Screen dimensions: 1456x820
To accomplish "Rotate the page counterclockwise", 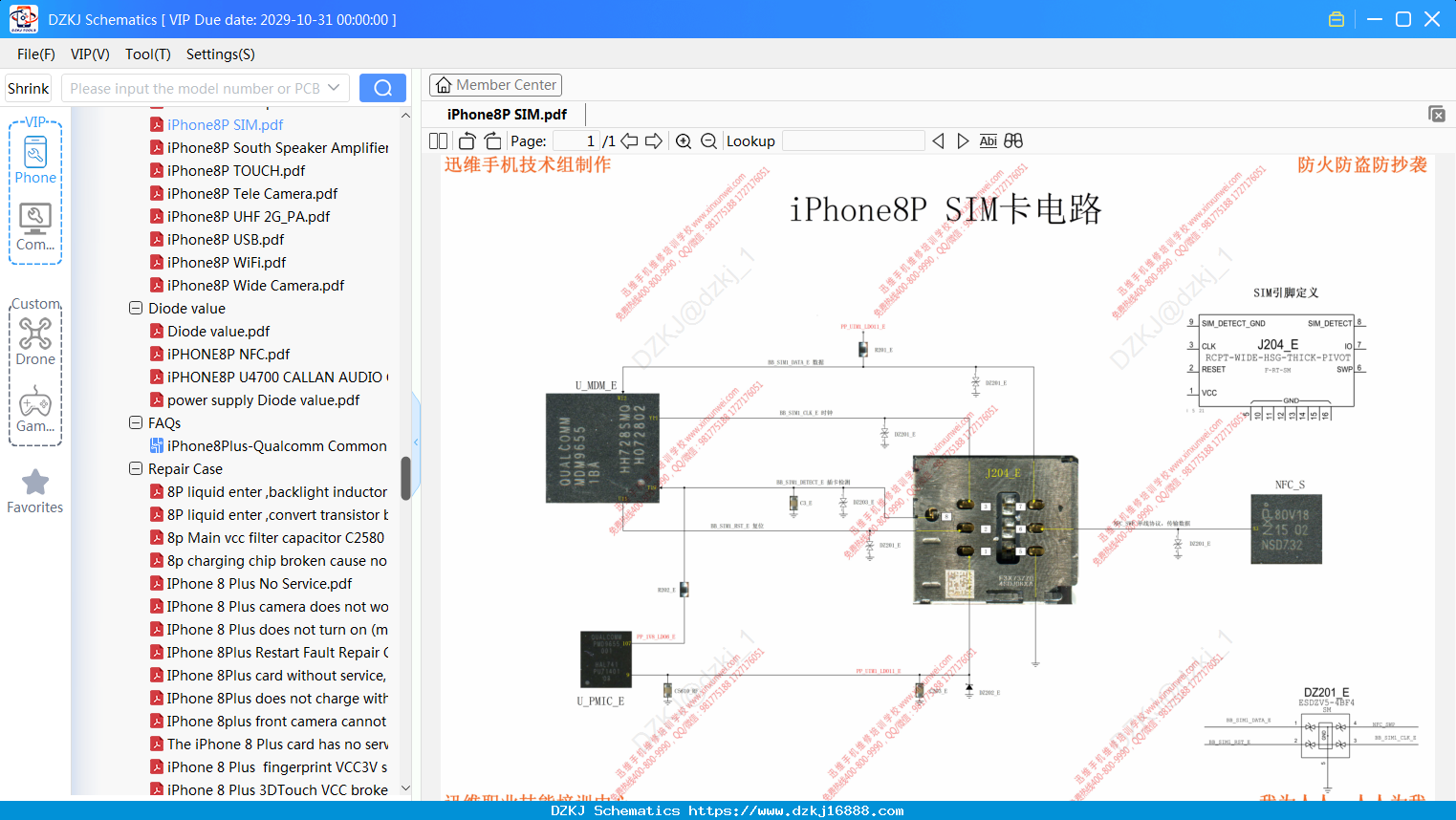I will (467, 141).
